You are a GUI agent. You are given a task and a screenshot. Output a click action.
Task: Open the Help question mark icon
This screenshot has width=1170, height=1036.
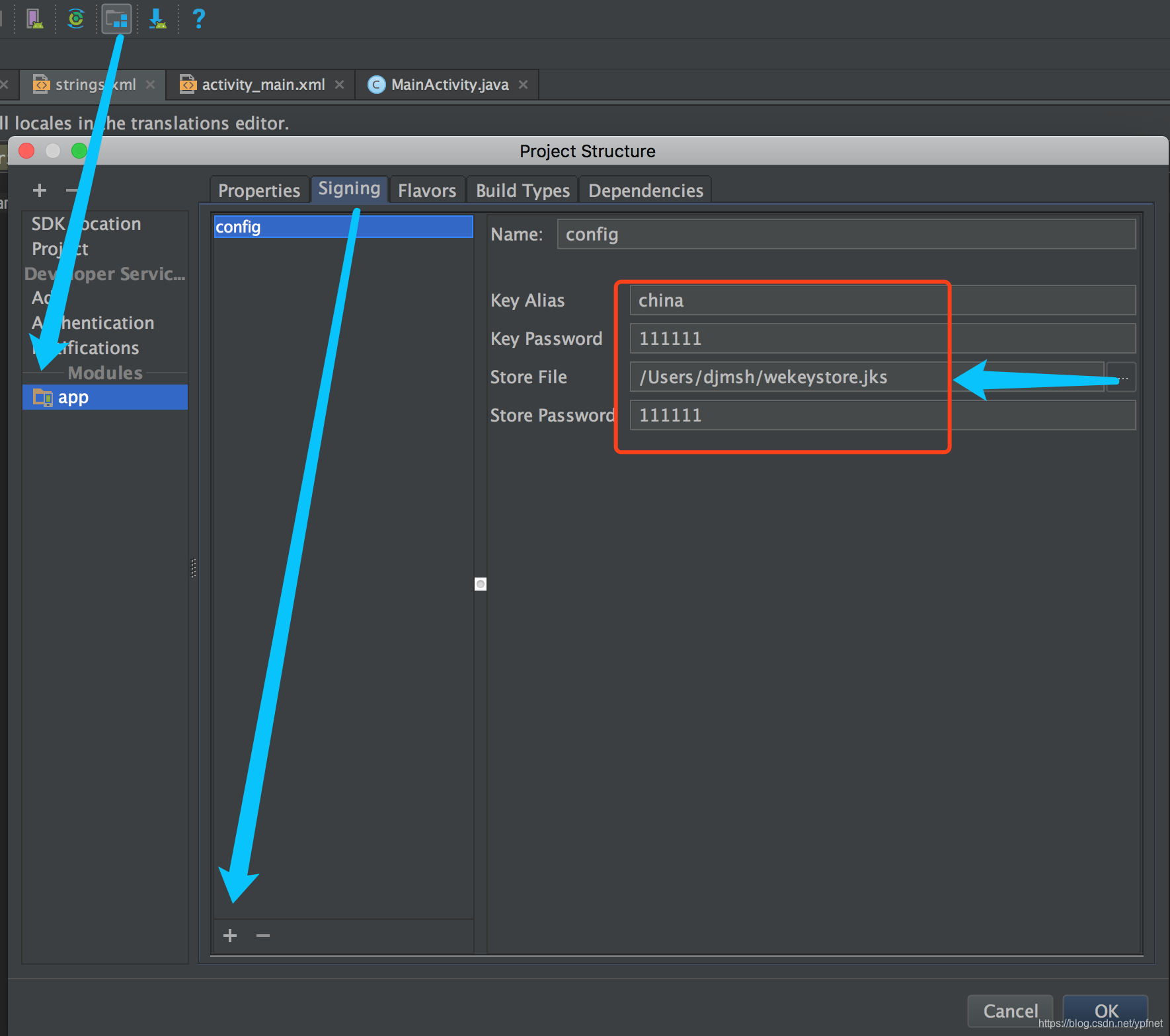coord(198,18)
